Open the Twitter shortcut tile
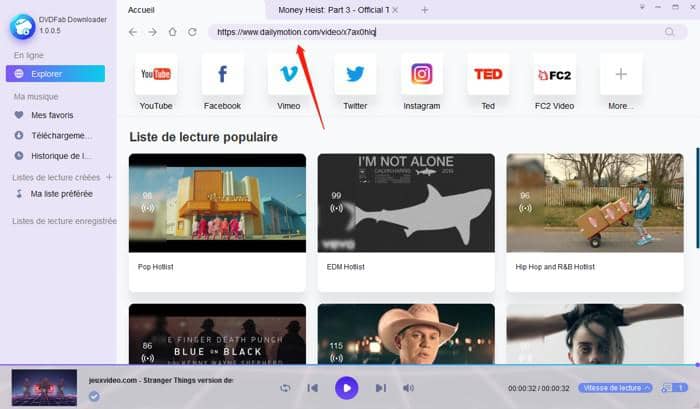700x409 pixels. tap(355, 74)
